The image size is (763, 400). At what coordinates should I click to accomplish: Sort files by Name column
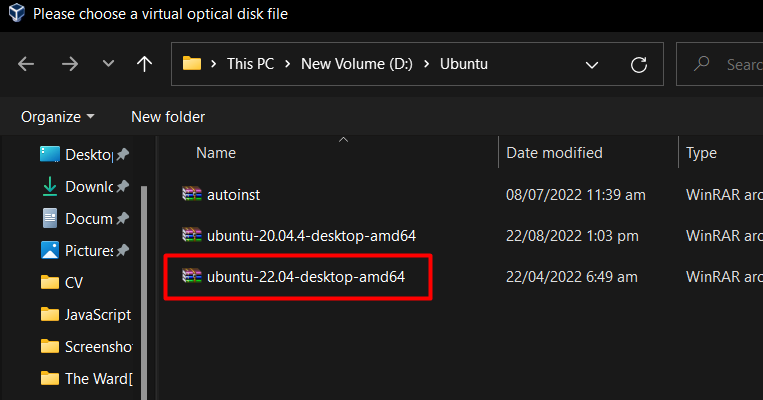[216, 153]
